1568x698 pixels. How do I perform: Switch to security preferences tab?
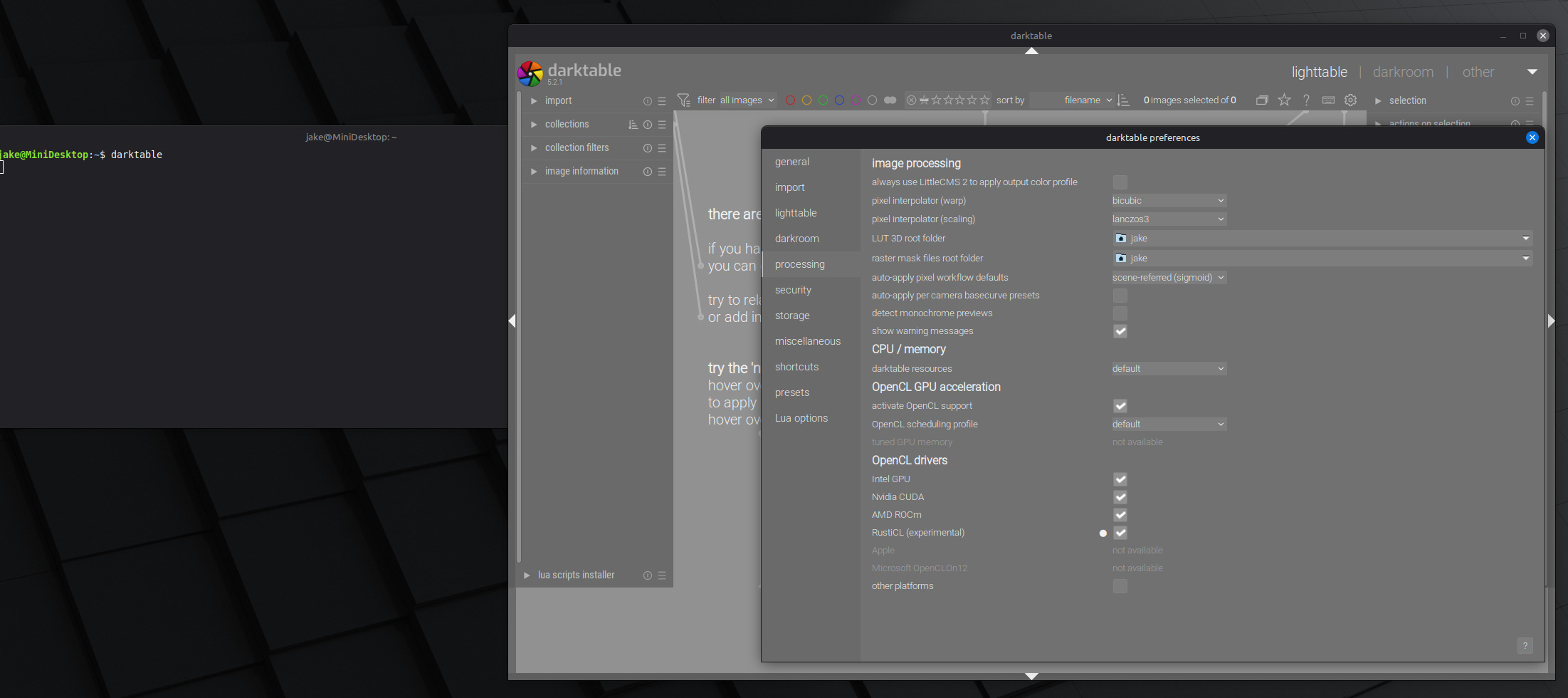coord(793,290)
